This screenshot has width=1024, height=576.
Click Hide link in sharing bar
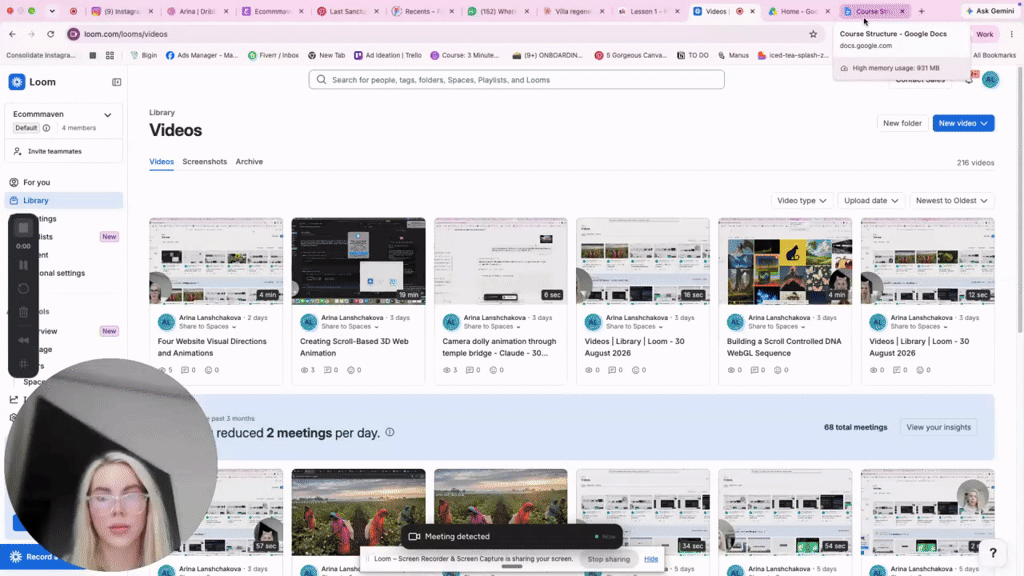pos(651,559)
